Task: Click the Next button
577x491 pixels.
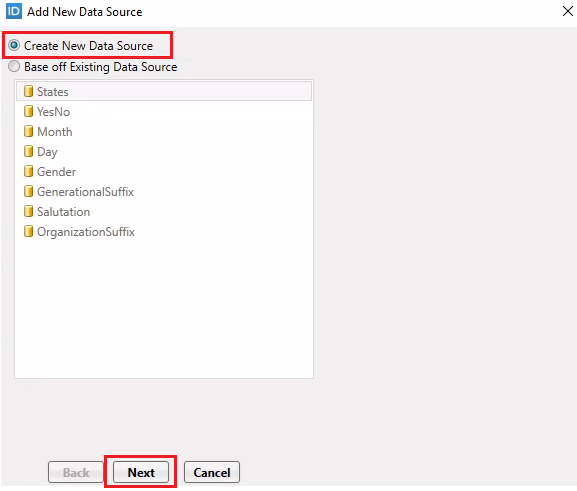Action: [141, 472]
